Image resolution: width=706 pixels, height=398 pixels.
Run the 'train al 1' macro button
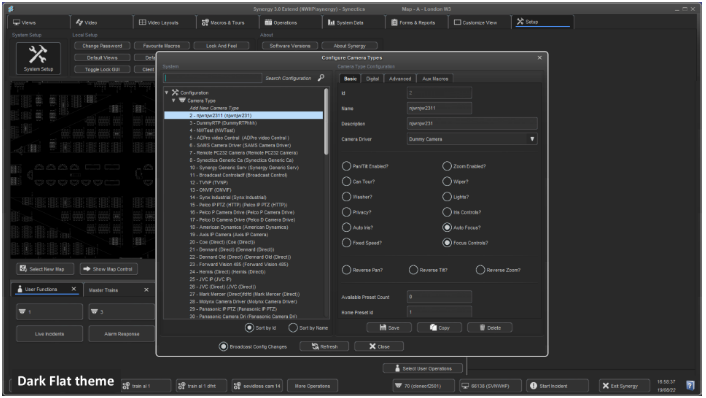pos(146,386)
